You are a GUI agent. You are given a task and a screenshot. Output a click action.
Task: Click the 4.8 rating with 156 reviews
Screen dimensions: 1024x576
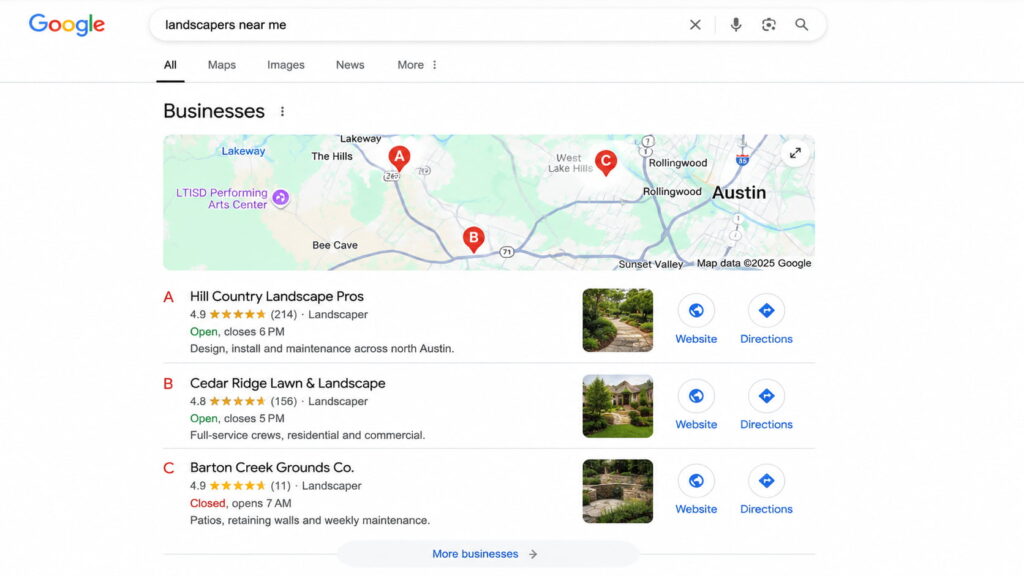(243, 401)
